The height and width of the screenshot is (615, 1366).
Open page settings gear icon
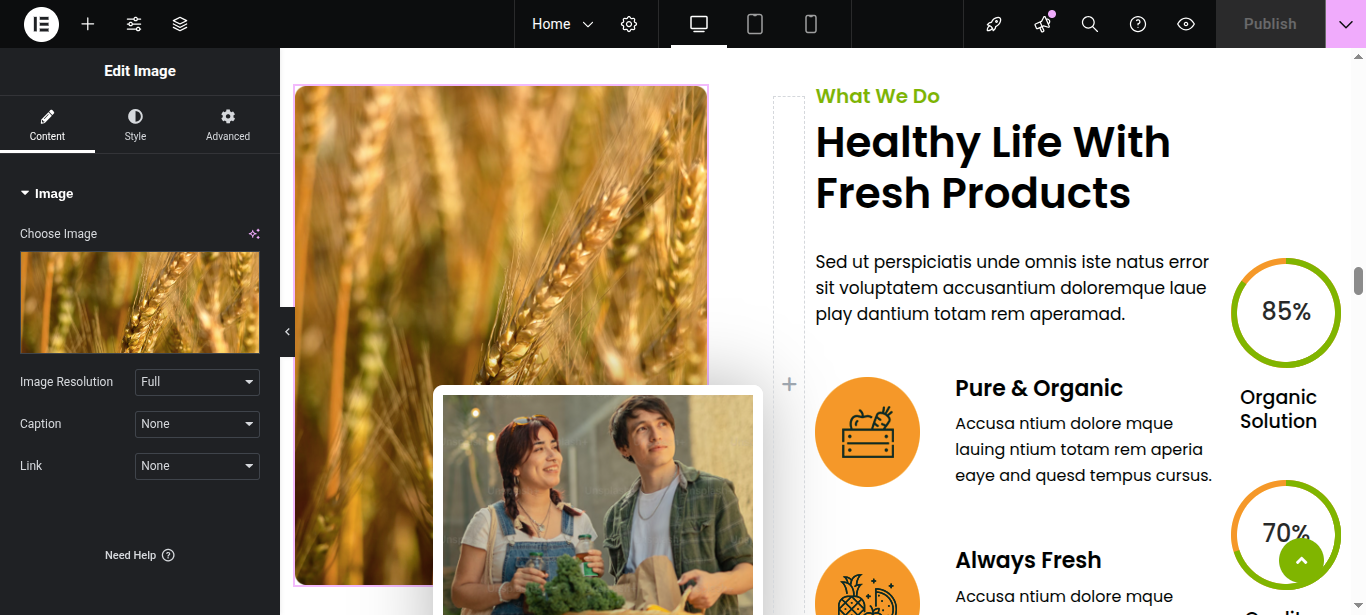[x=629, y=24]
